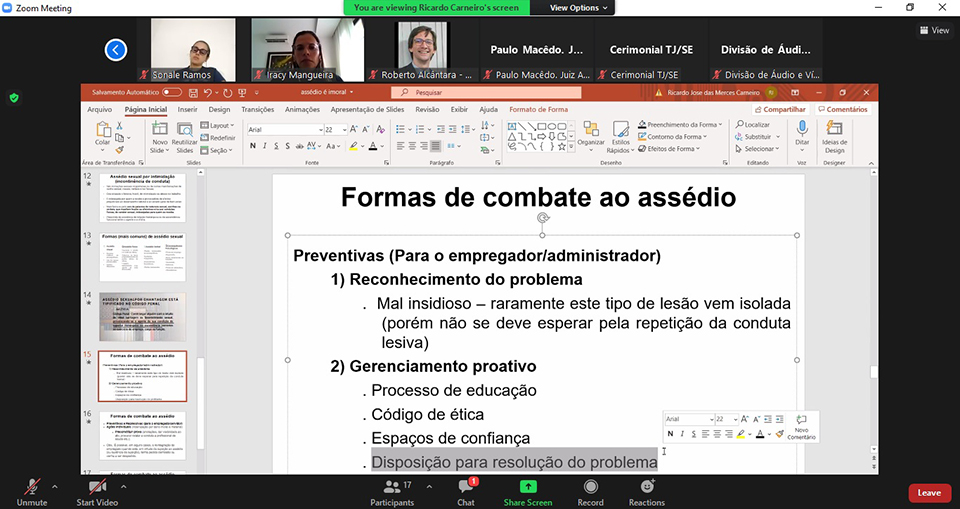The image size is (960, 509).
Task: Open the Animações ribbon tab
Action: coord(302,109)
